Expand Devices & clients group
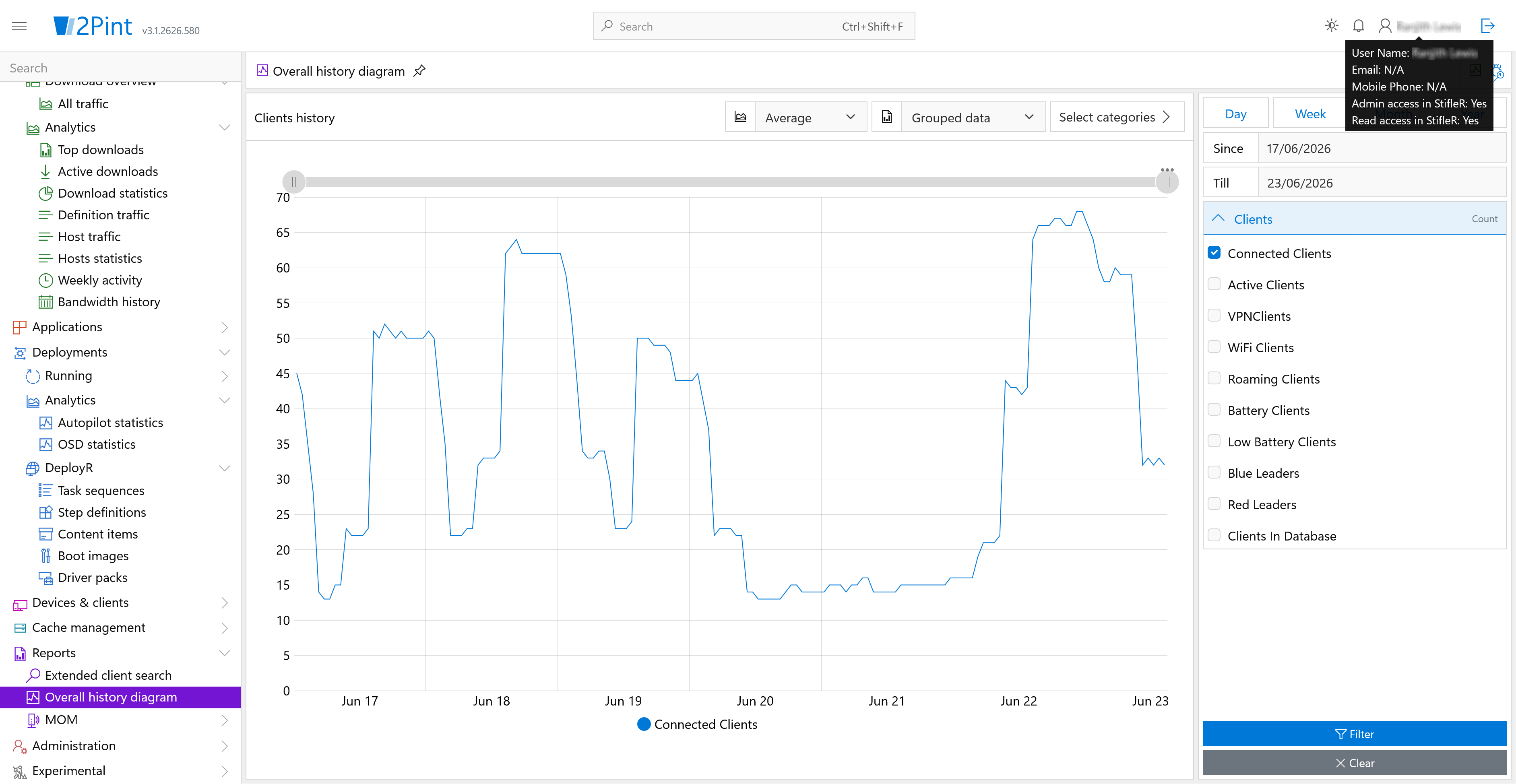 point(224,603)
